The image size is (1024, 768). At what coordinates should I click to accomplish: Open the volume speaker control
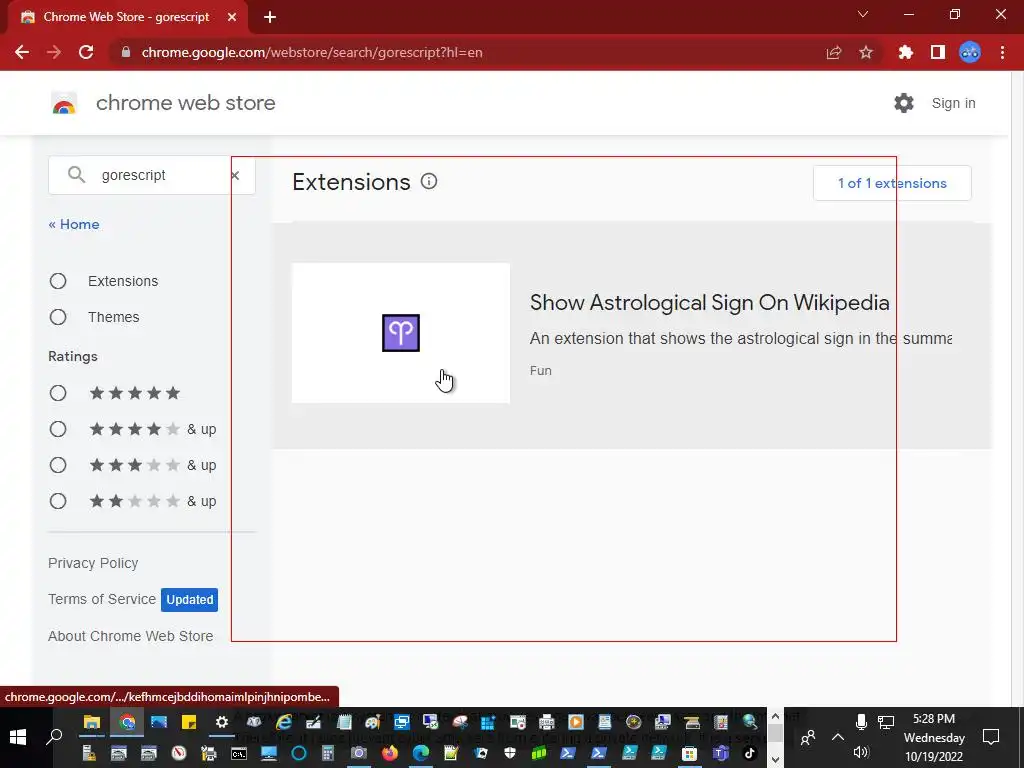click(x=861, y=752)
